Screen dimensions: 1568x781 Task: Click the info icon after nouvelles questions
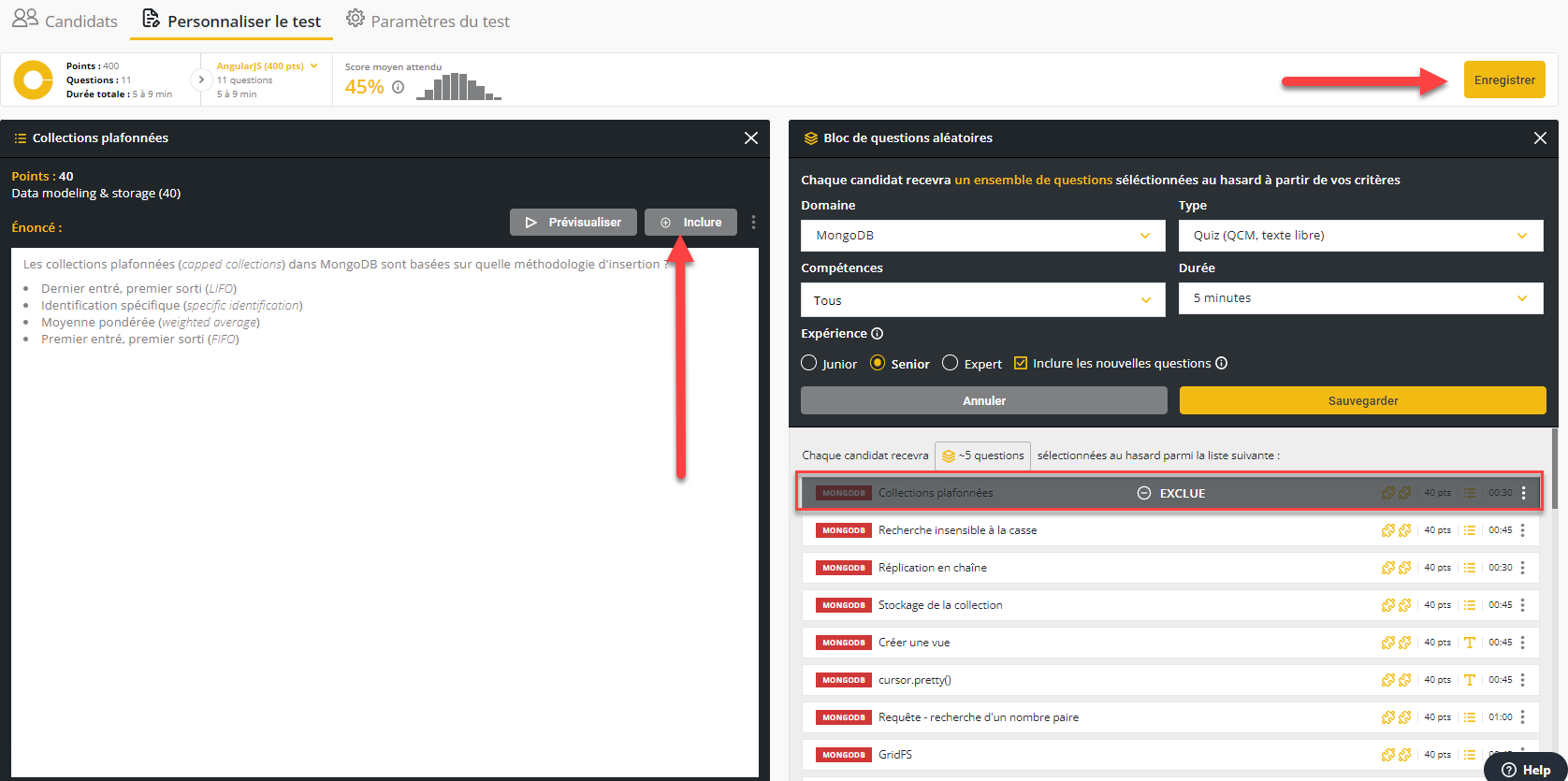pos(1221,363)
